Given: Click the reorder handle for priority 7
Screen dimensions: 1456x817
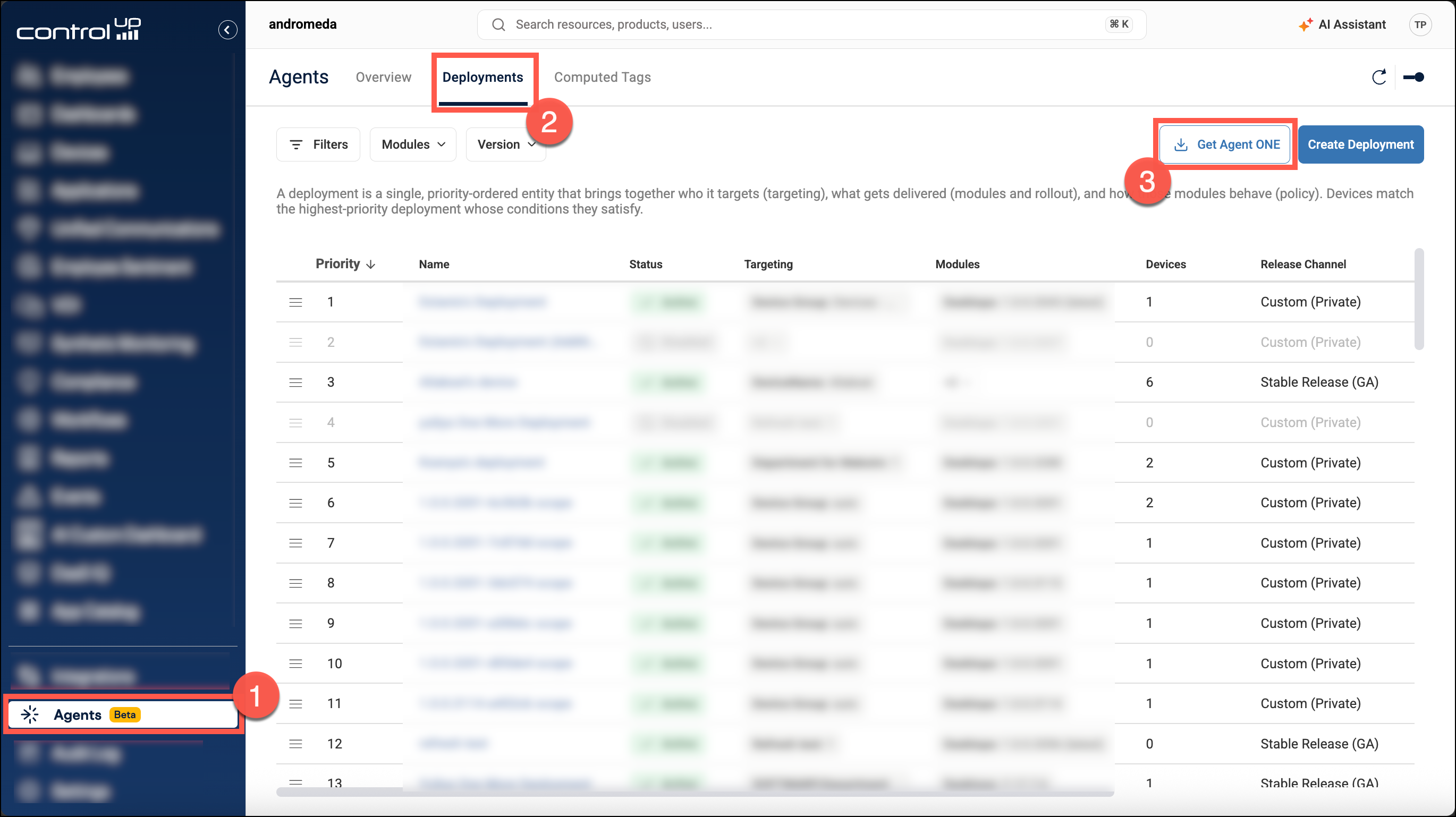Looking at the screenshot, I should coord(295,543).
